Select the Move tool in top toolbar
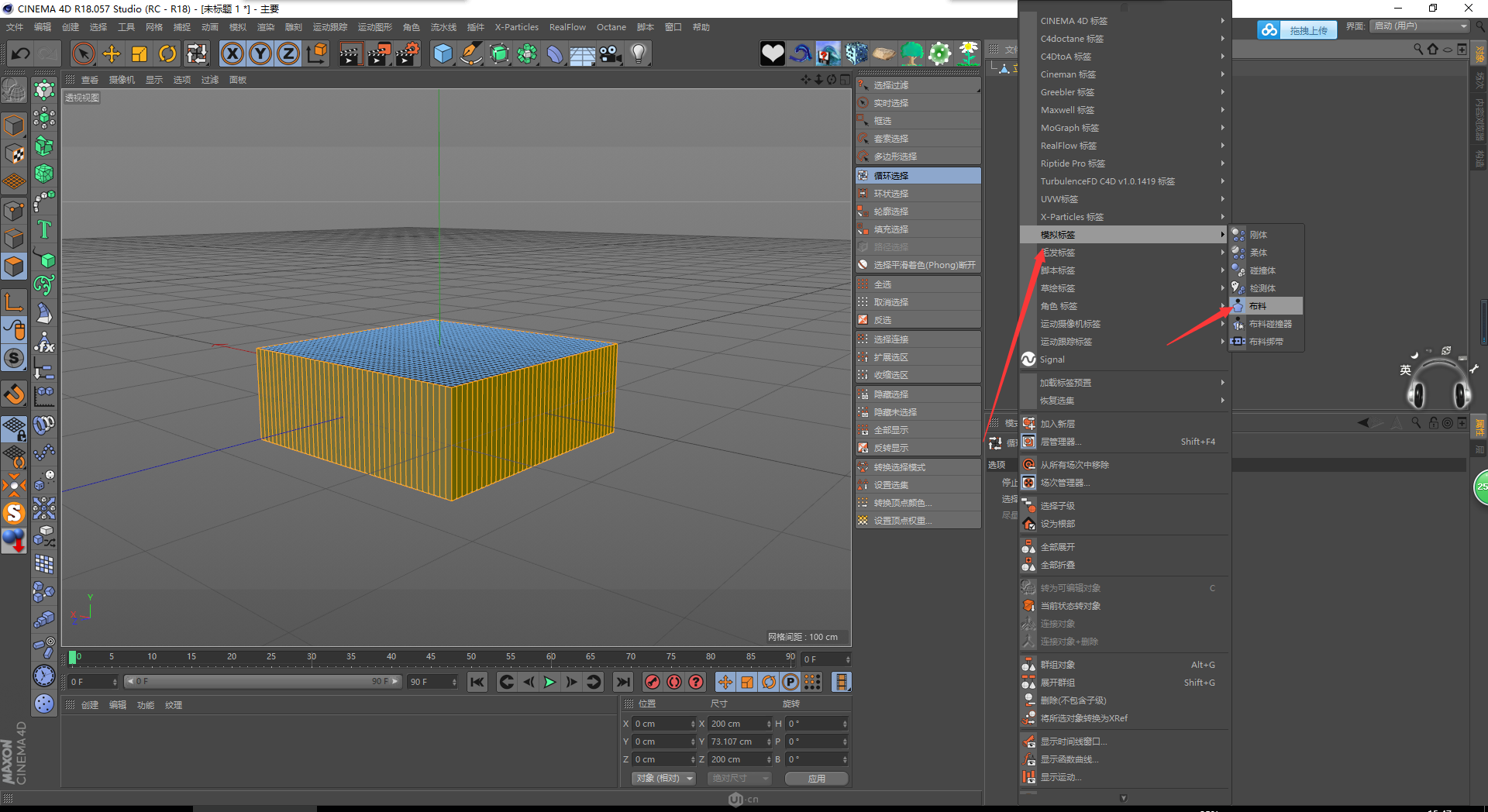The width and height of the screenshot is (1488, 812). (x=112, y=54)
